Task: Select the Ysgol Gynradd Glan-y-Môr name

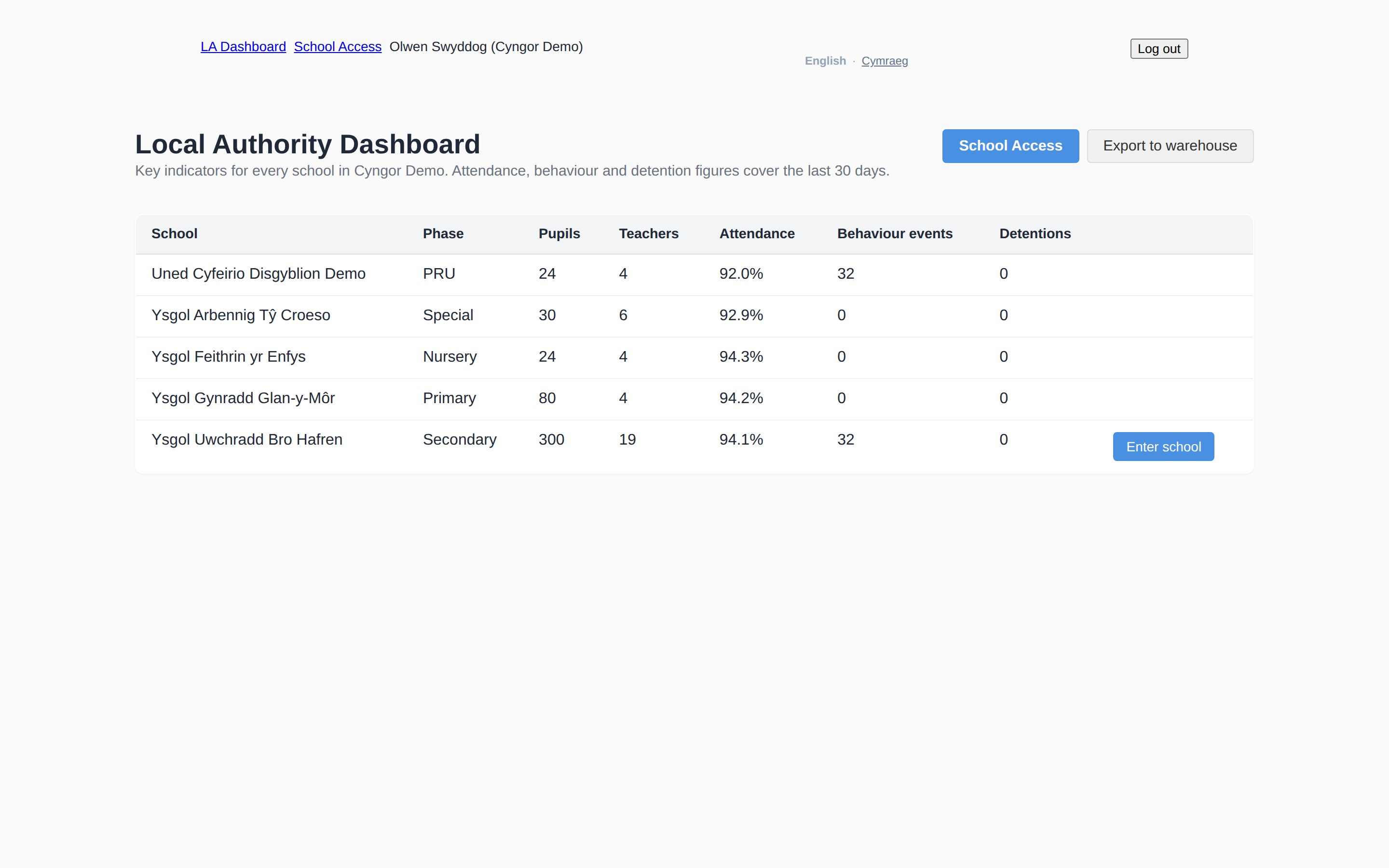Action: (x=243, y=398)
